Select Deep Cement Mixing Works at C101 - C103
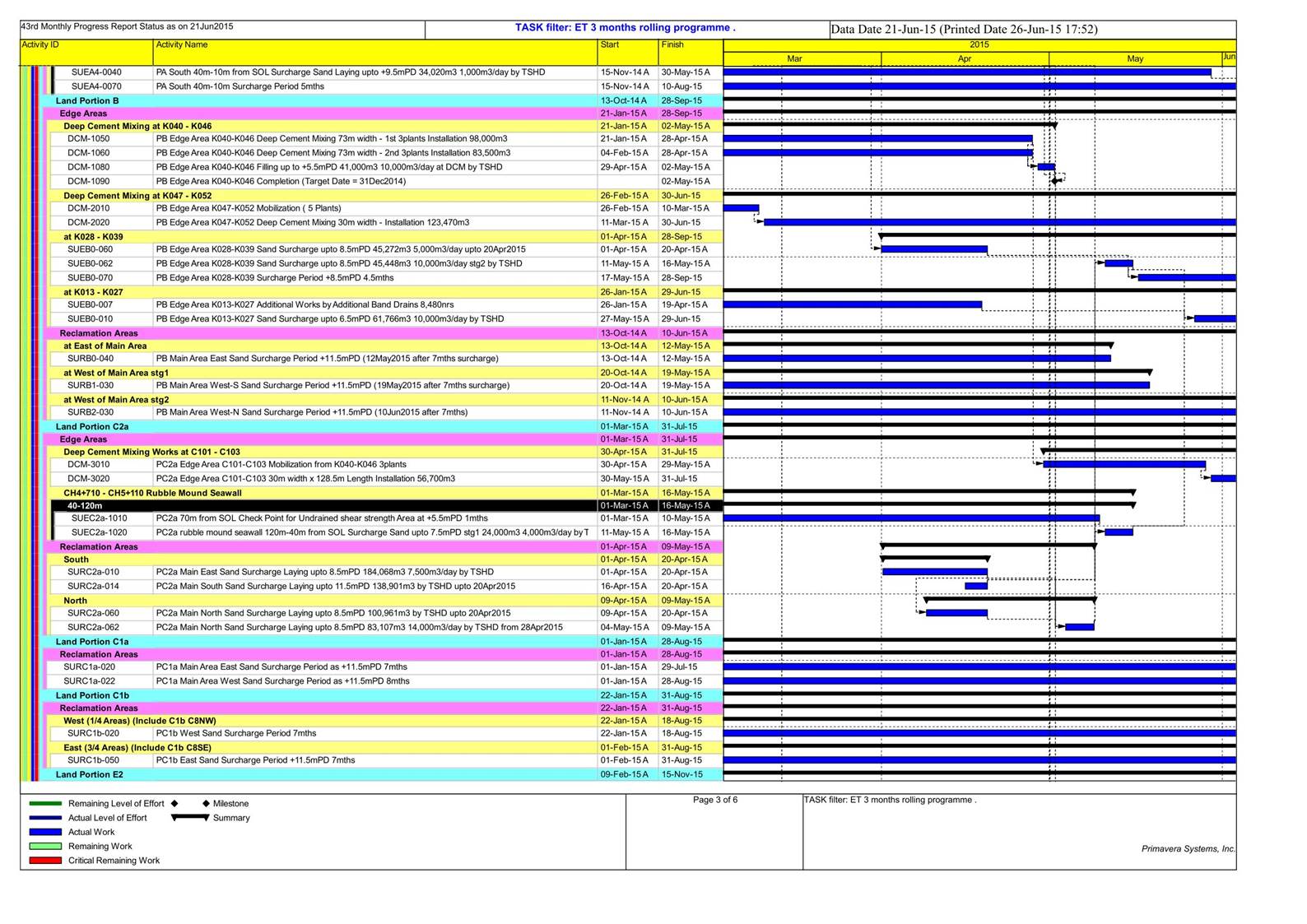This screenshot has width=1307, height=924. pos(386,452)
